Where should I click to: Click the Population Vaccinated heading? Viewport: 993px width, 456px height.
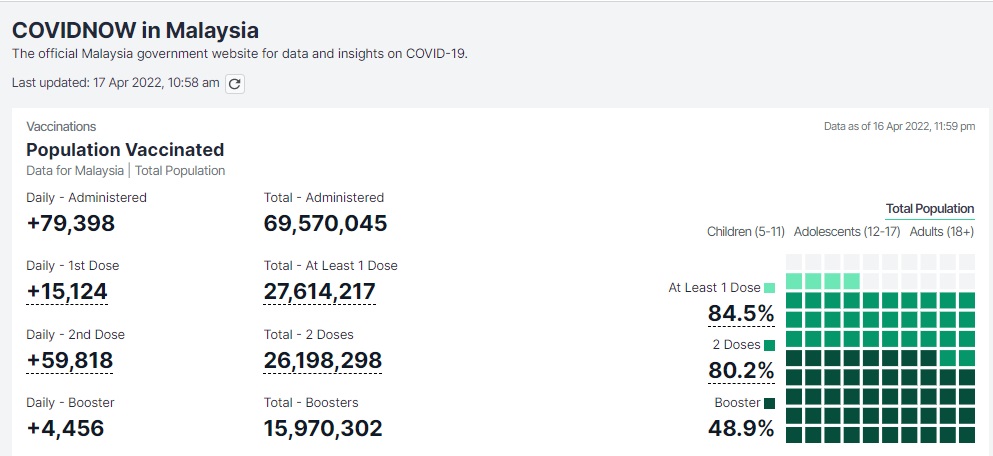[x=125, y=150]
